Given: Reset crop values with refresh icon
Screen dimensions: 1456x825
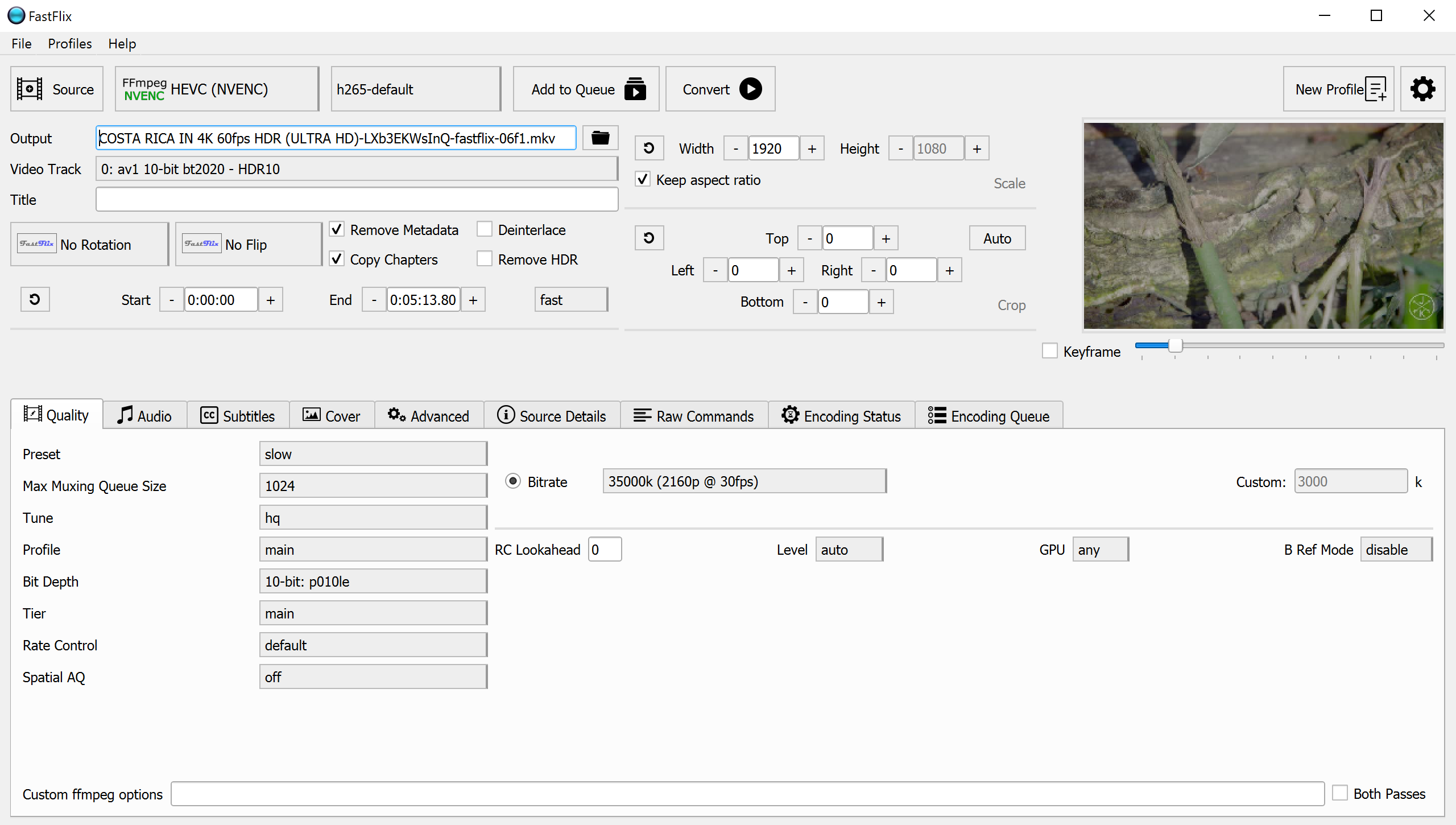Looking at the screenshot, I should tap(649, 238).
